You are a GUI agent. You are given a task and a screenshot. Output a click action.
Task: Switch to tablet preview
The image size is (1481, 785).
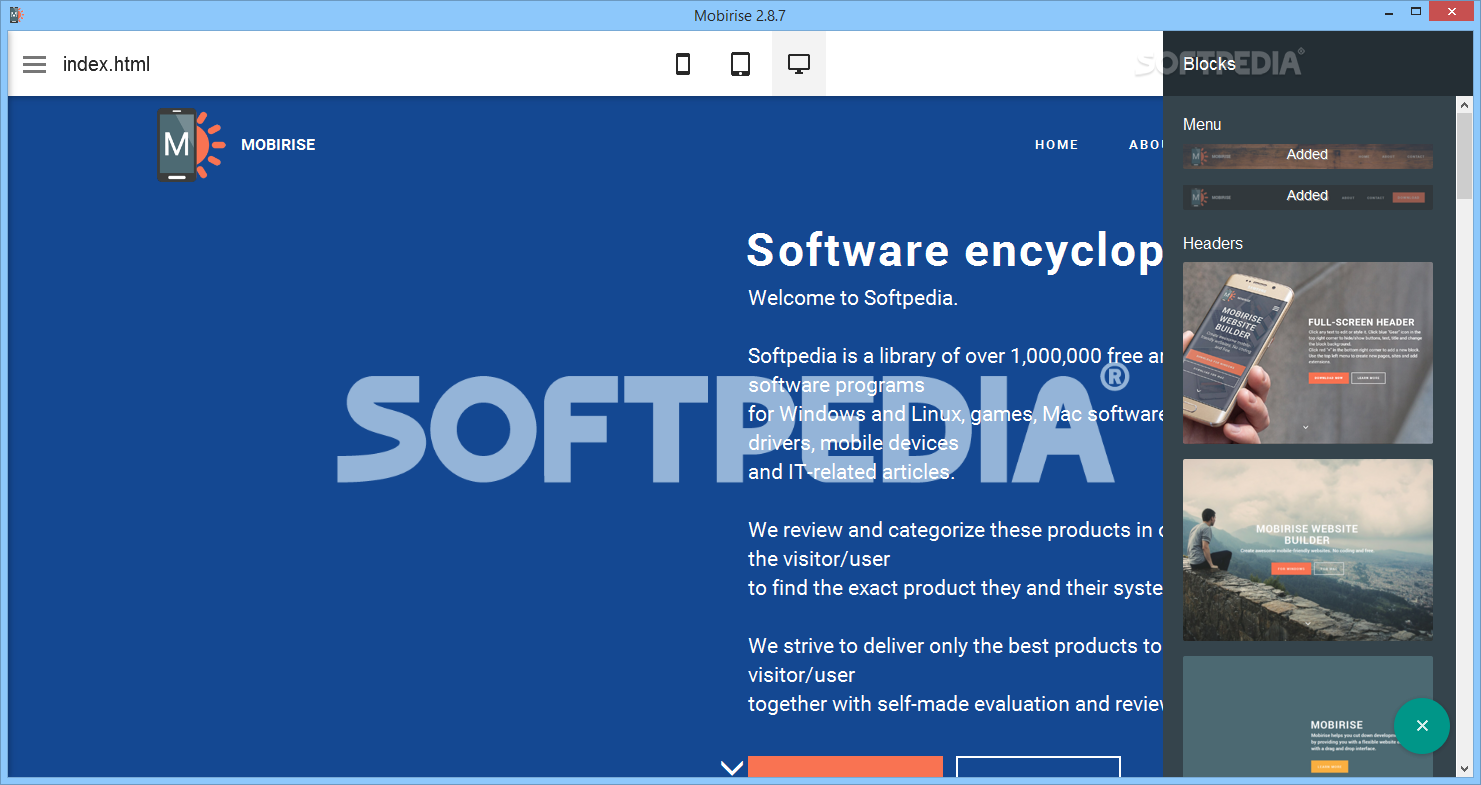tap(740, 64)
